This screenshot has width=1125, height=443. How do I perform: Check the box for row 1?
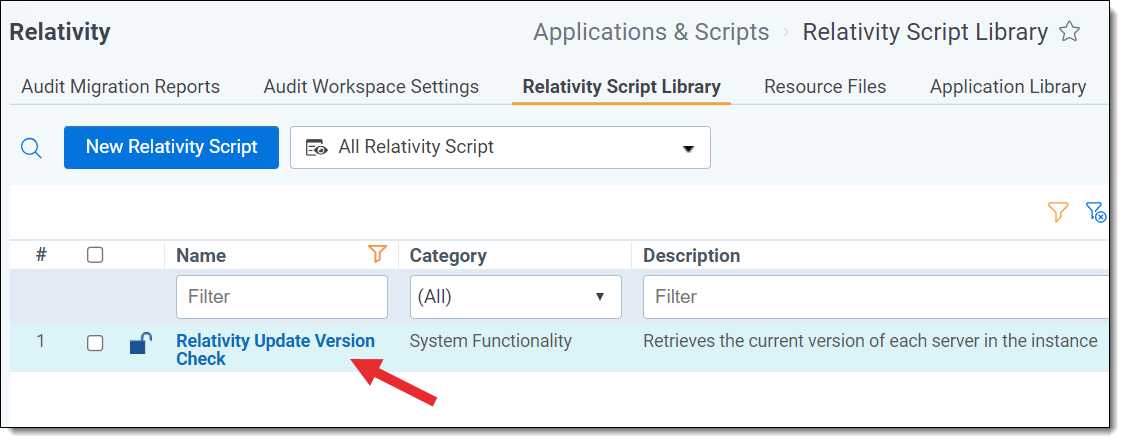pos(95,343)
